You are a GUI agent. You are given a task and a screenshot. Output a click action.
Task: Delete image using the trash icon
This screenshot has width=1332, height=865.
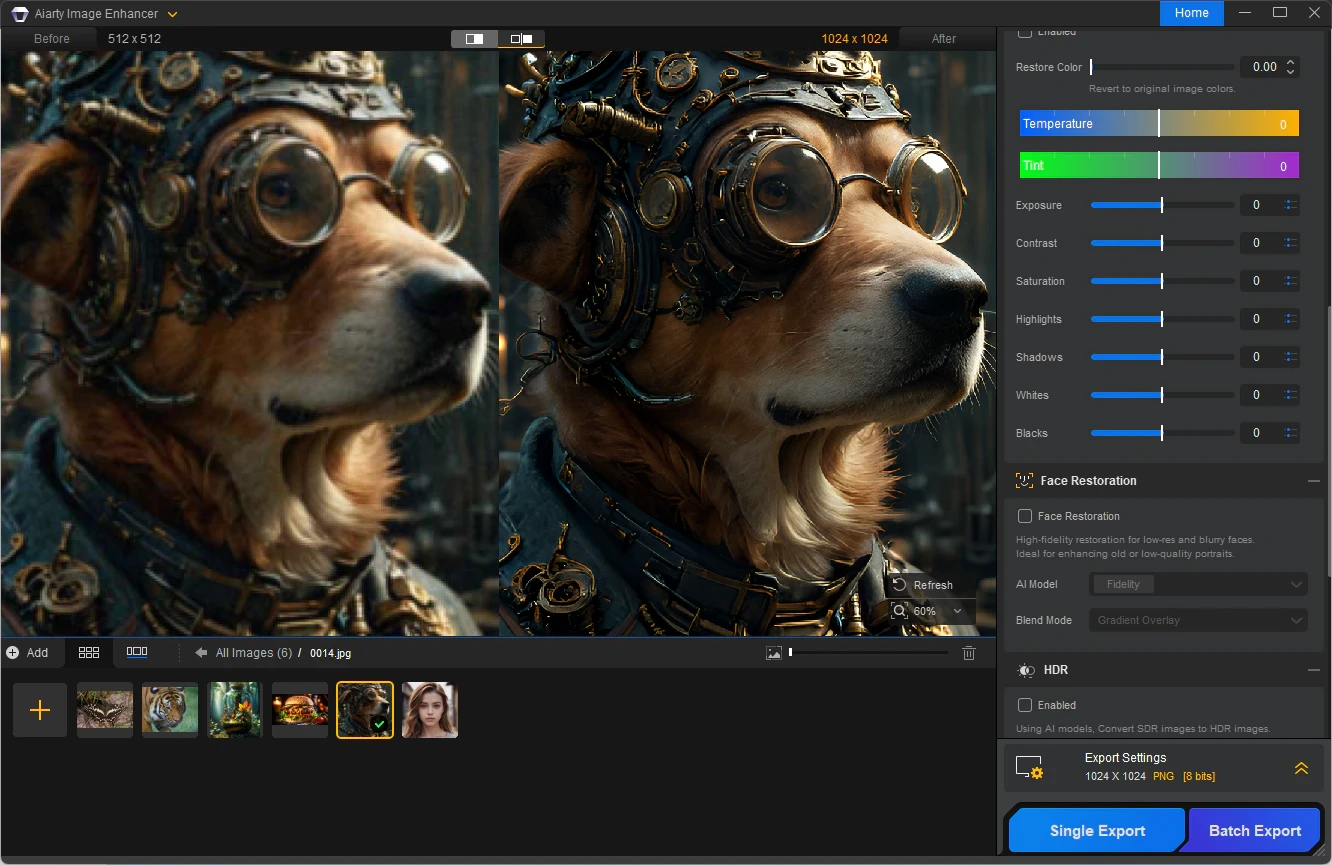tap(968, 653)
